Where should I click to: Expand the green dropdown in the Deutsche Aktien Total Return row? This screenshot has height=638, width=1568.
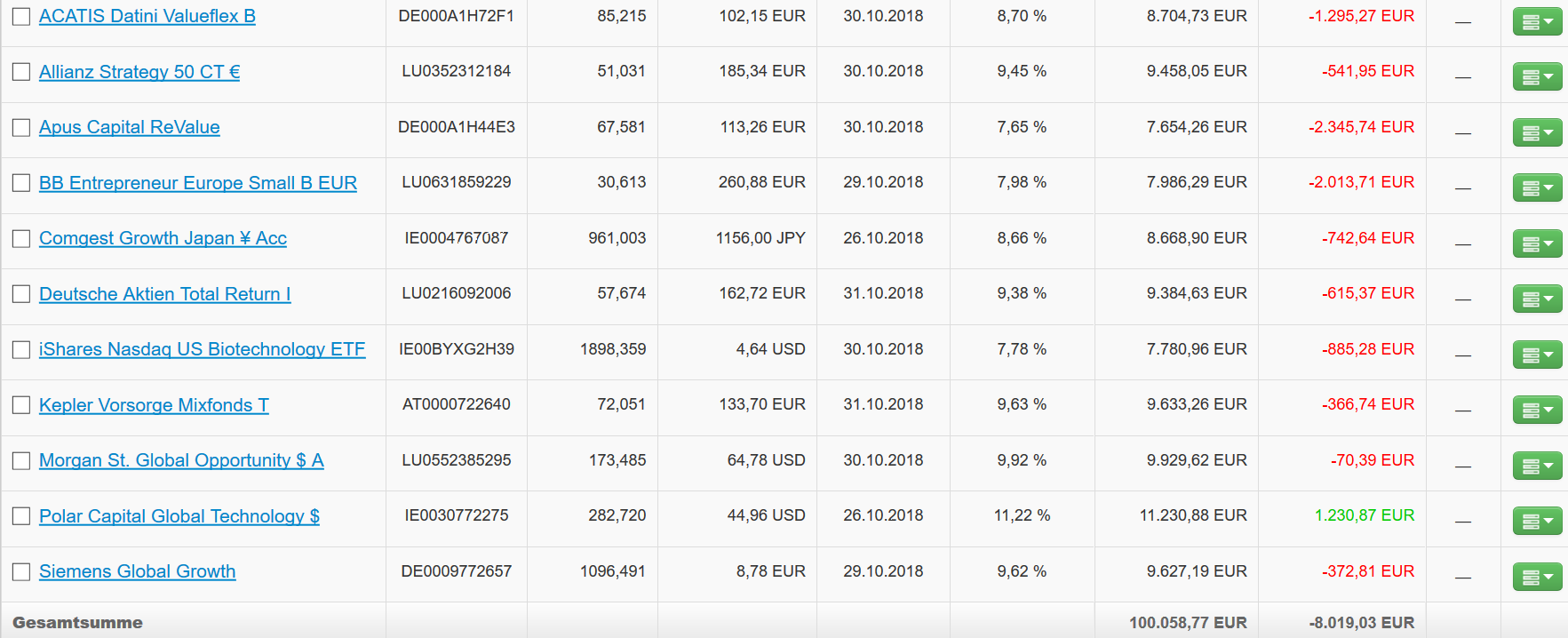point(1537,299)
